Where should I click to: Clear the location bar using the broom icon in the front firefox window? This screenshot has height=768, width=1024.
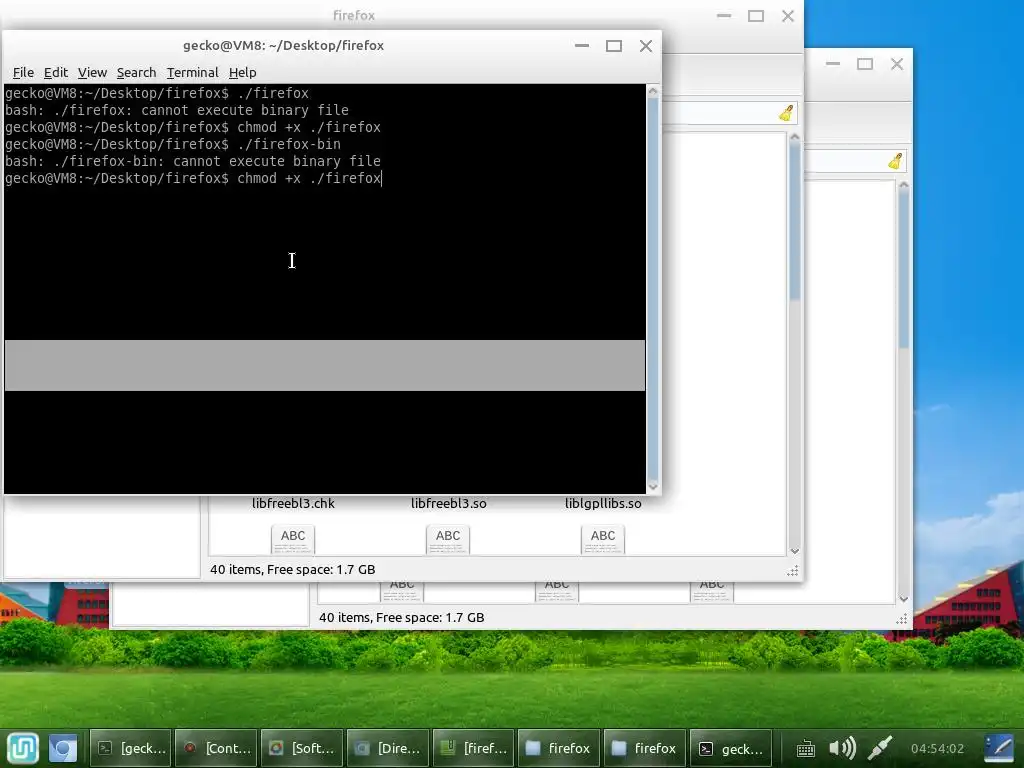[x=786, y=113]
